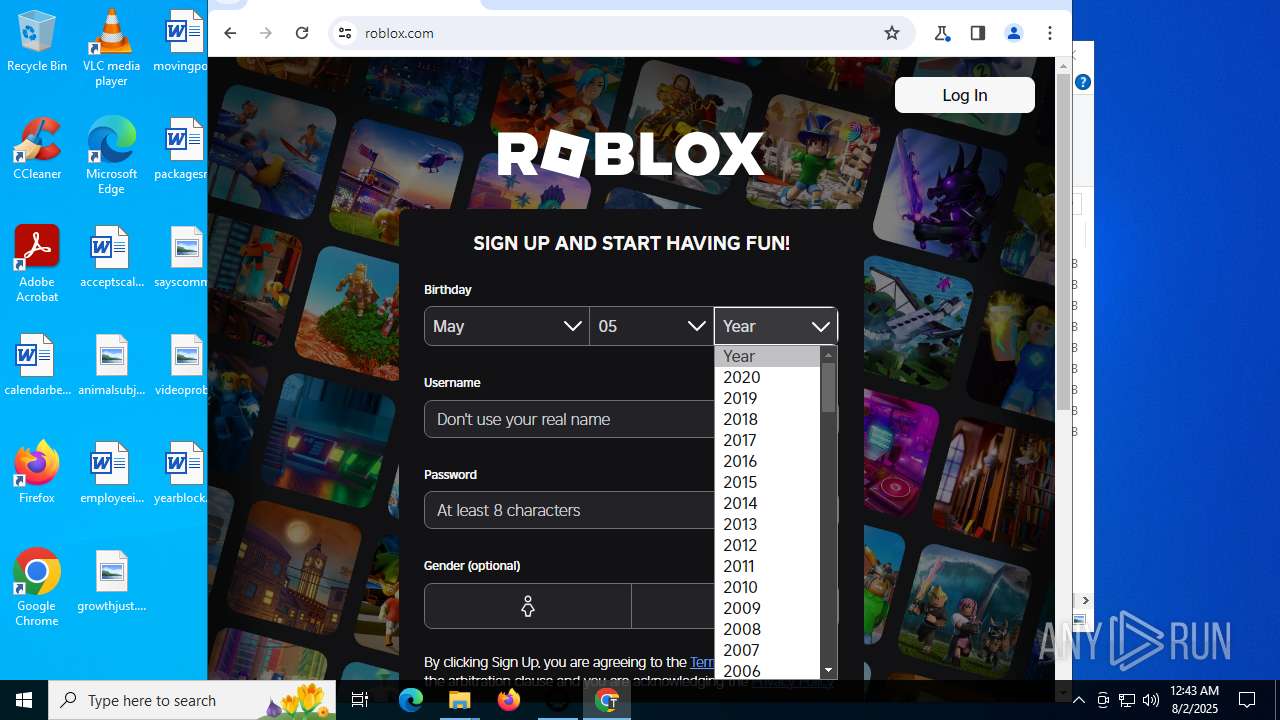Open File Explorer from taskbar
Image resolution: width=1280 pixels, height=720 pixels.
(x=460, y=700)
